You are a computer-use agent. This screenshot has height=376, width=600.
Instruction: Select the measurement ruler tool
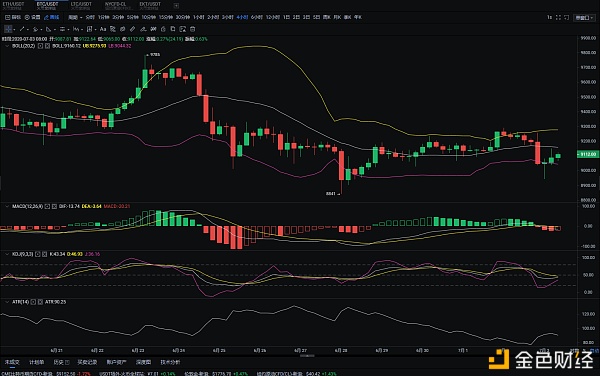tap(89, 29)
